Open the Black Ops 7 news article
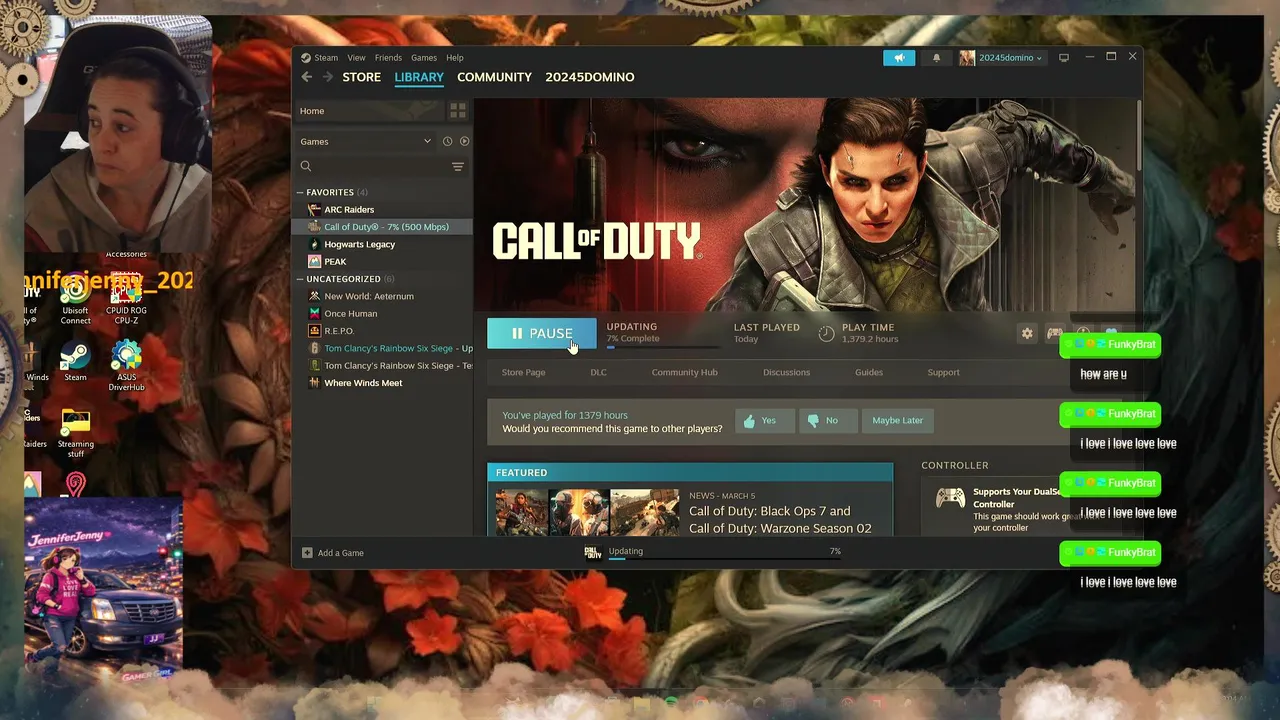1280x720 pixels. (780, 519)
